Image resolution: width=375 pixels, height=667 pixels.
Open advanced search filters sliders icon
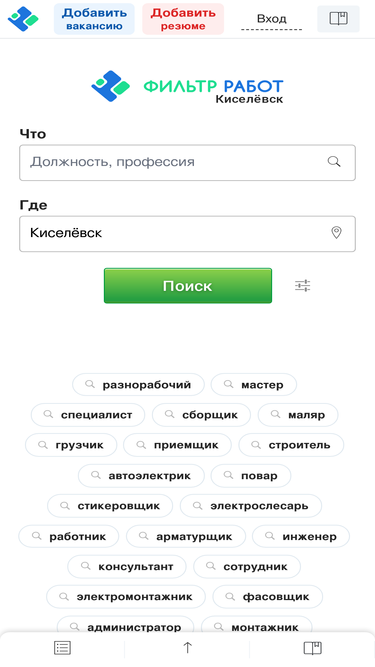(x=303, y=286)
